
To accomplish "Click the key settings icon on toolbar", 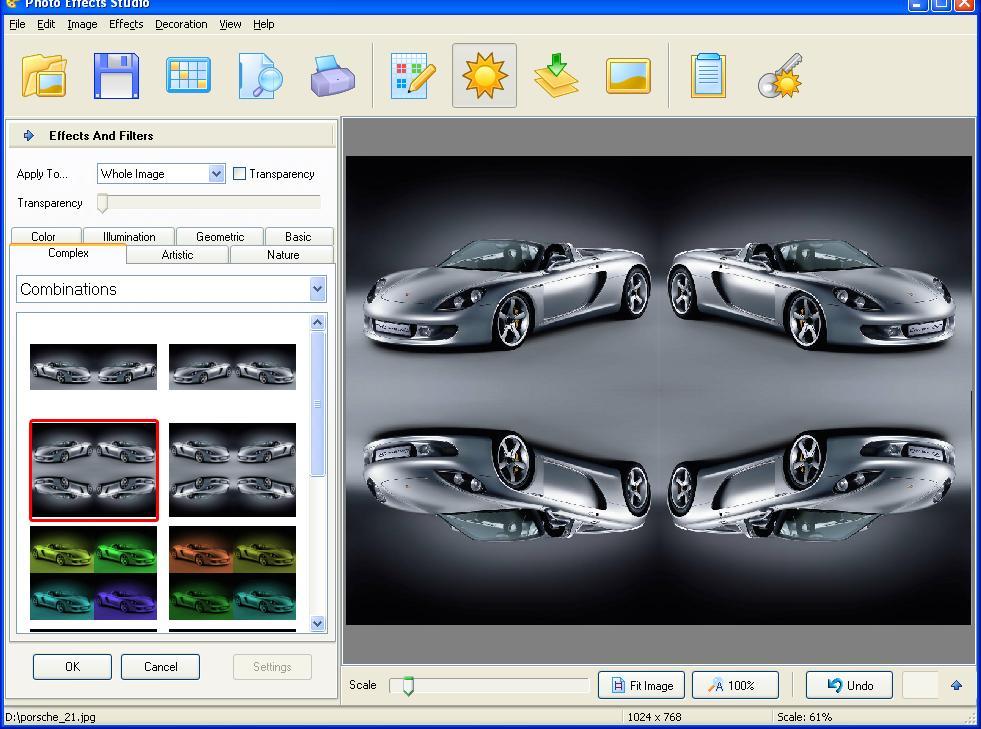I will pyautogui.click(x=780, y=74).
